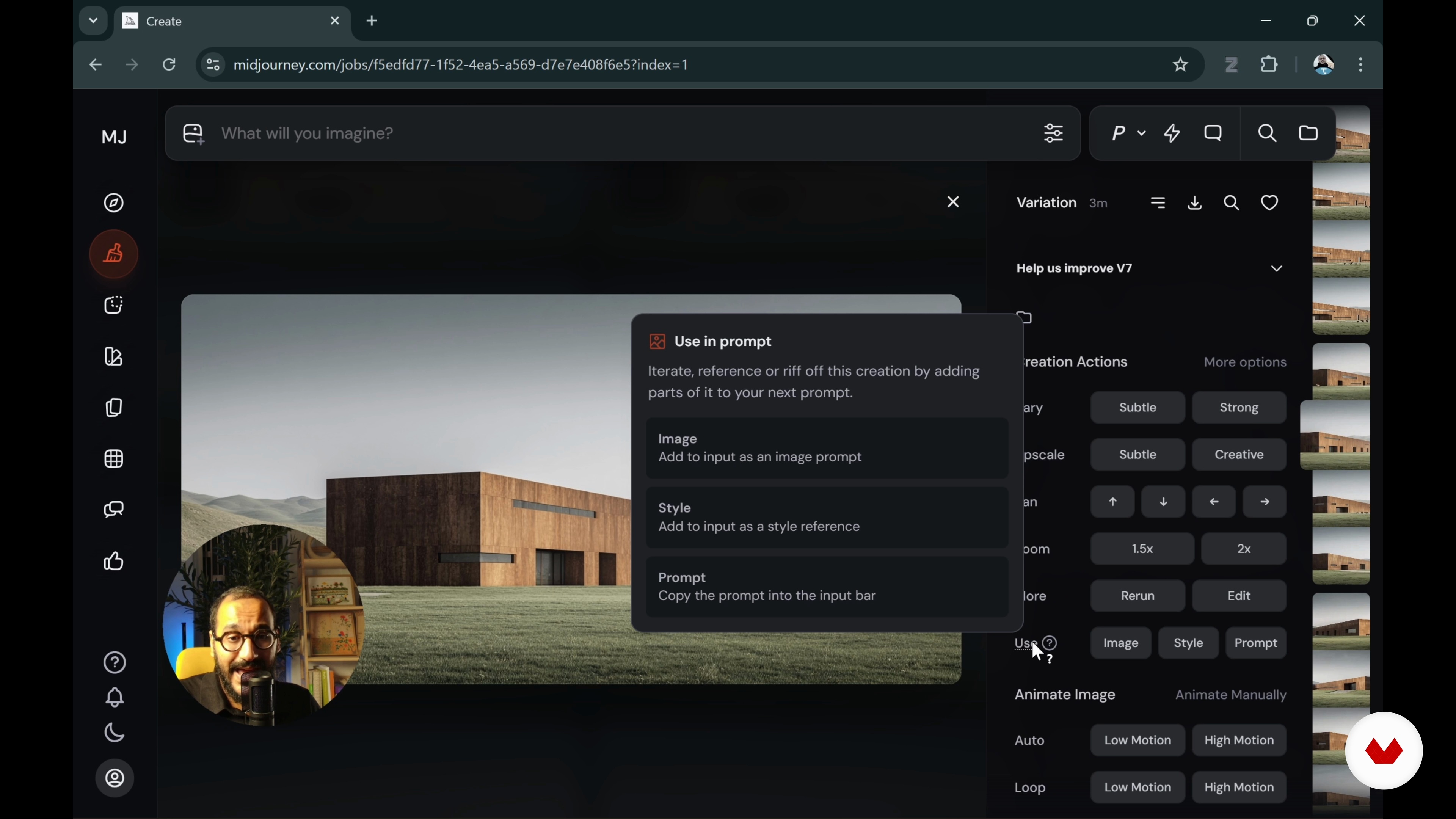
Task: Click the Upscale Creative button
Action: 1239,455
